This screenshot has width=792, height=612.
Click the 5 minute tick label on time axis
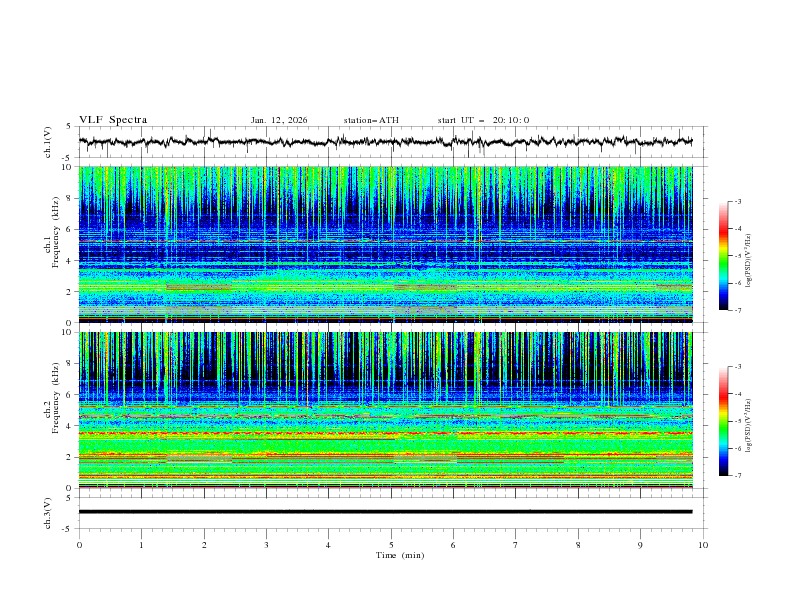[x=391, y=544]
